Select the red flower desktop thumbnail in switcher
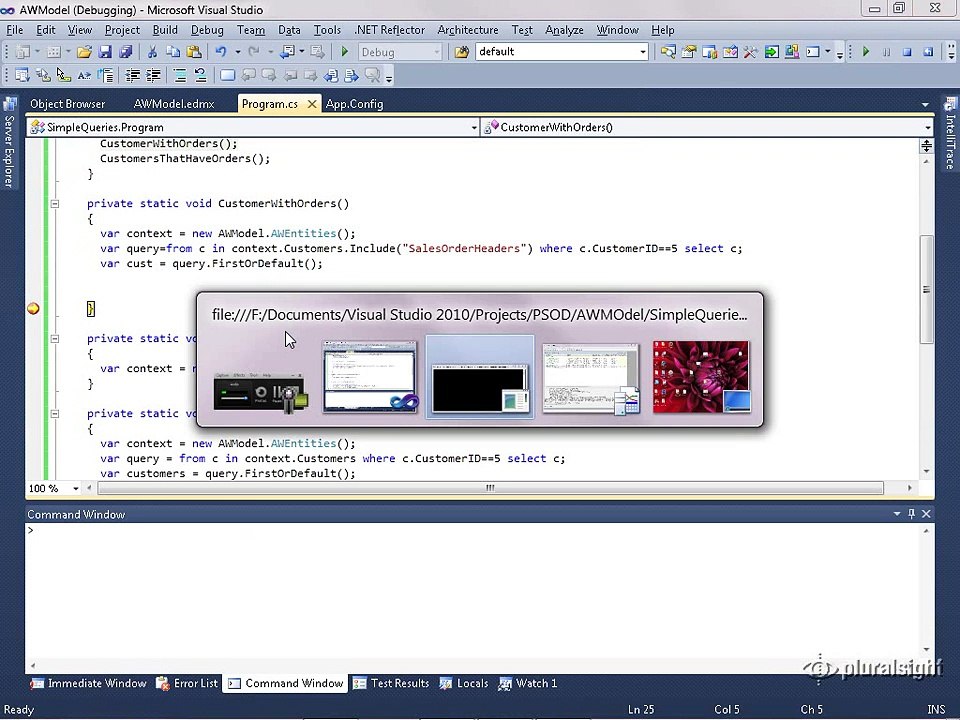 click(702, 377)
